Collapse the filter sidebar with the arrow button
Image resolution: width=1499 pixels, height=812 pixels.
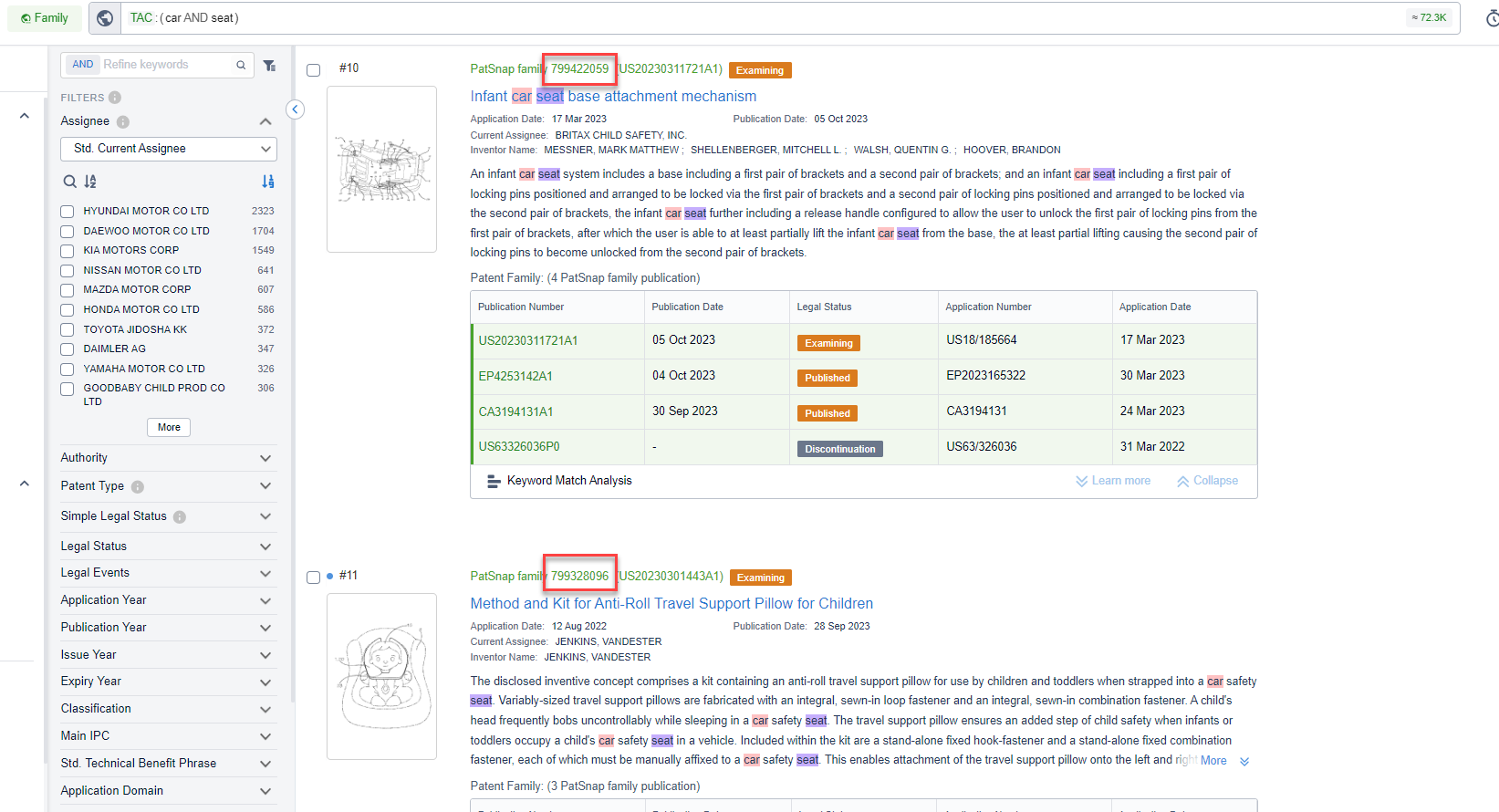click(x=295, y=109)
